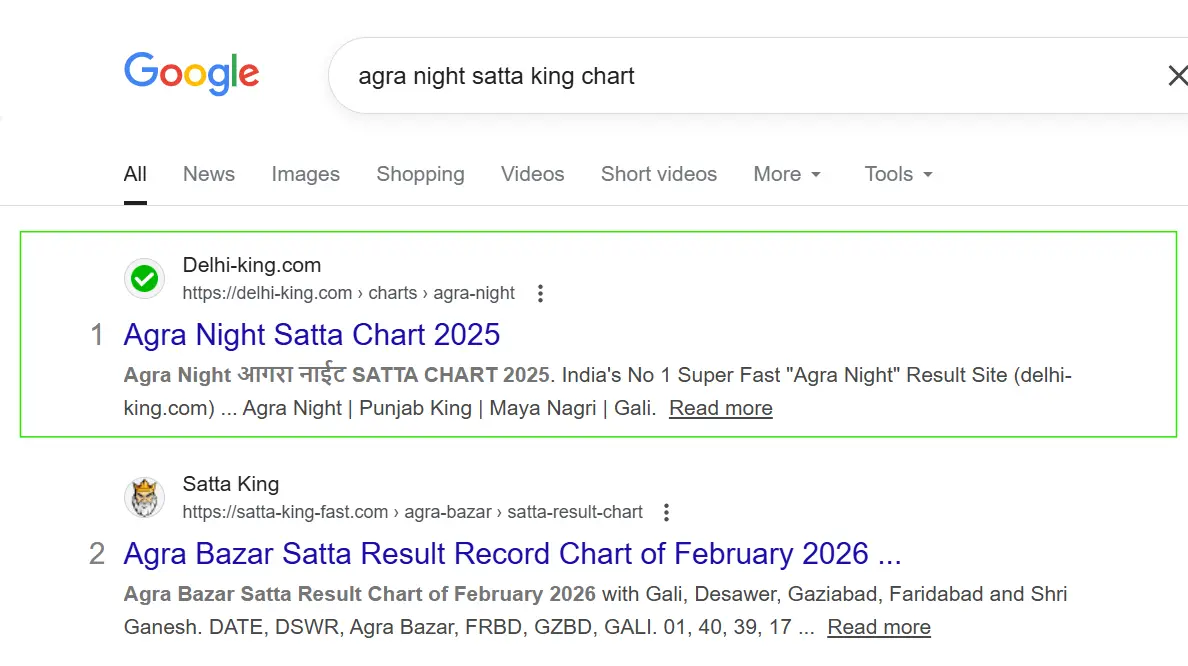Click the Delhi-king.com green checkmark favicon
The image size is (1188, 666).
tap(145, 279)
